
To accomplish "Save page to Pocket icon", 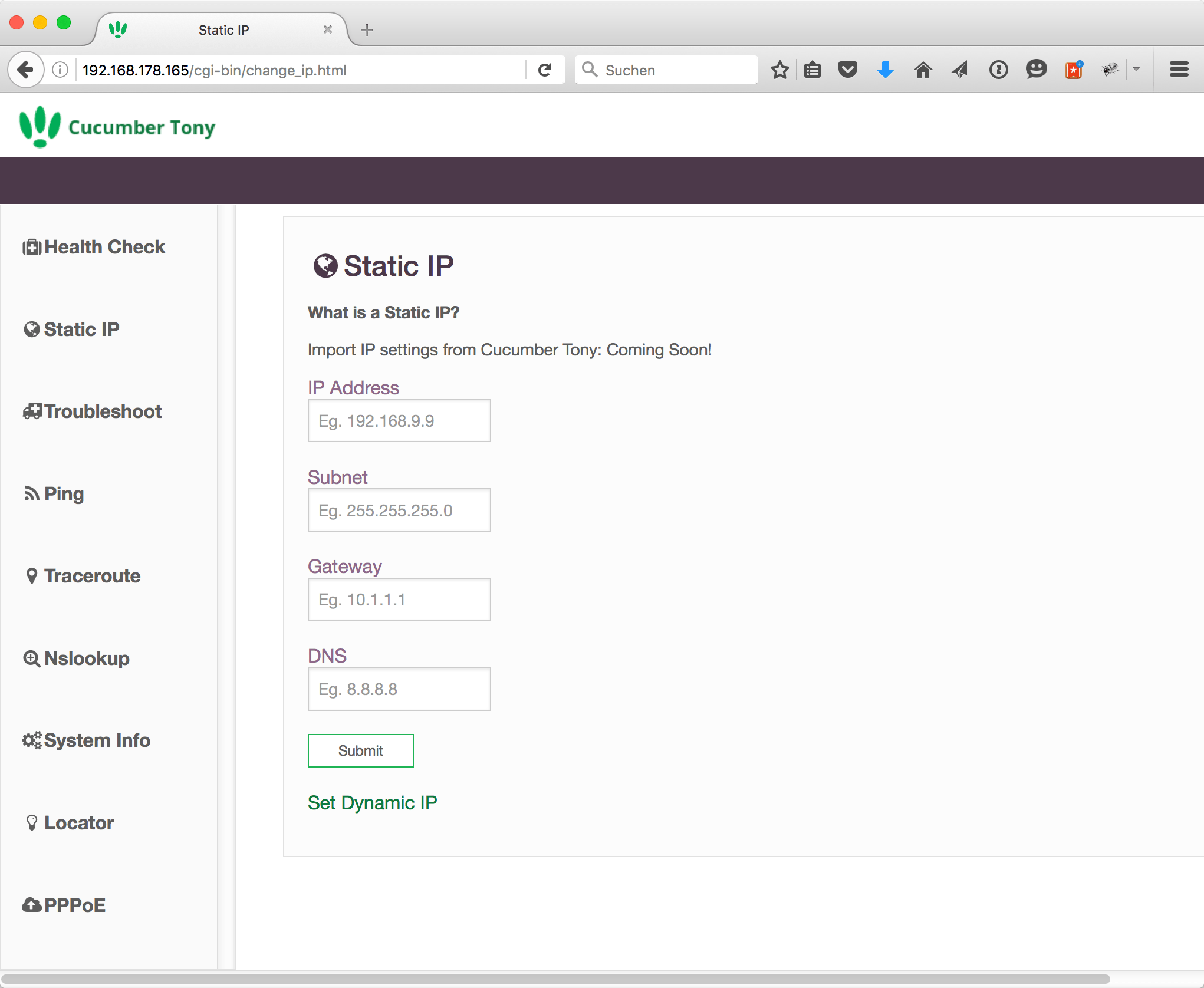I will [x=848, y=70].
